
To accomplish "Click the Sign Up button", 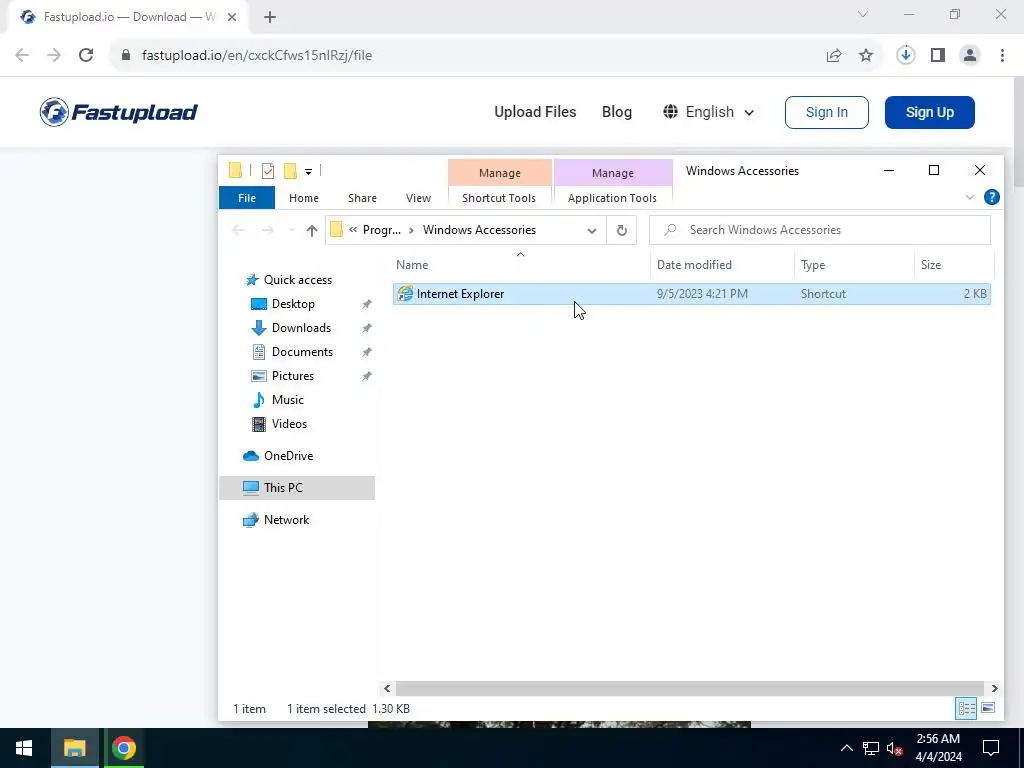I will click(x=929, y=112).
